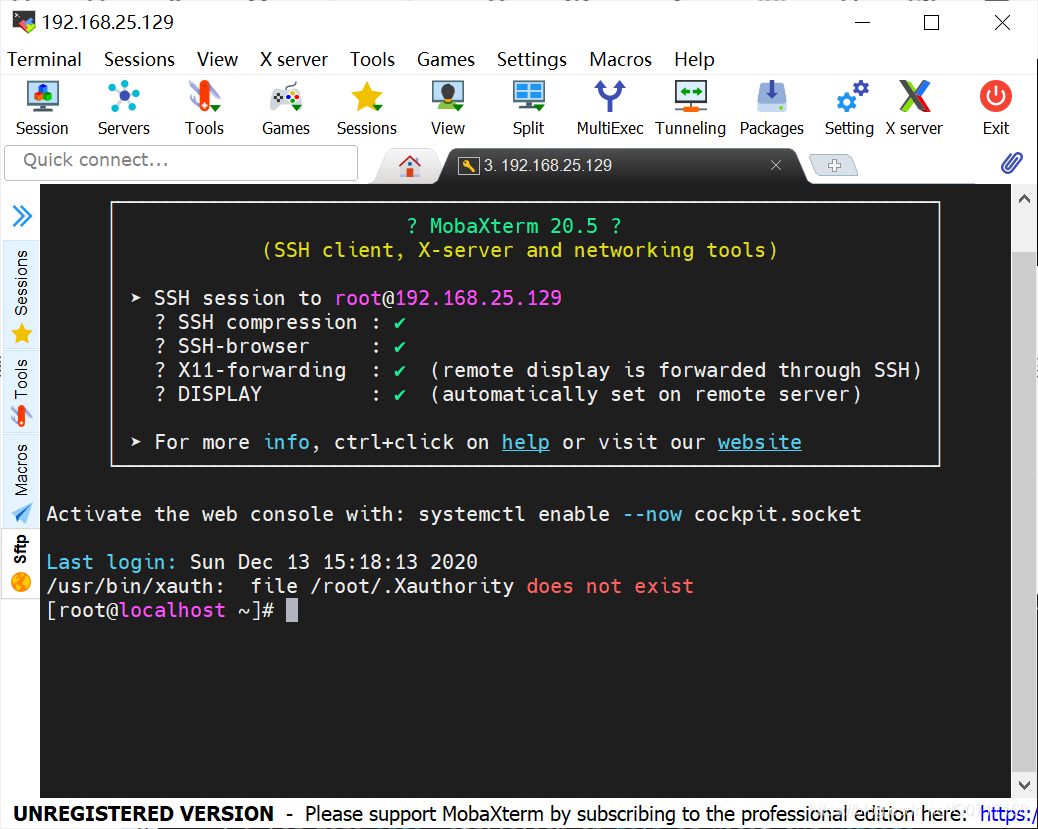Open the Sessions star toolbar icon

[x=367, y=108]
